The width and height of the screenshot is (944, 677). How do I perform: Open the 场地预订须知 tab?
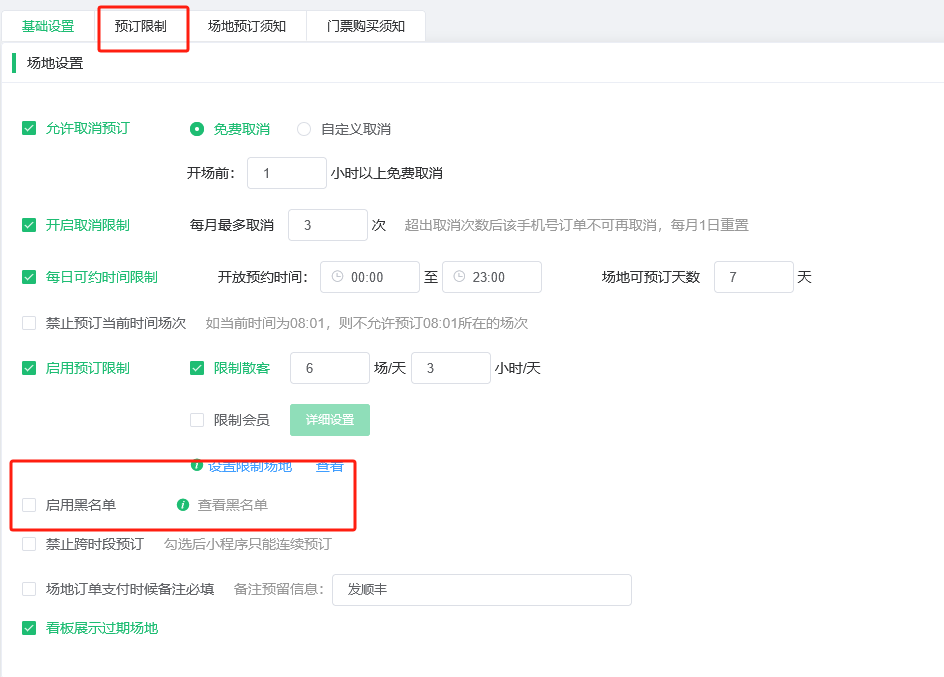coord(247,26)
